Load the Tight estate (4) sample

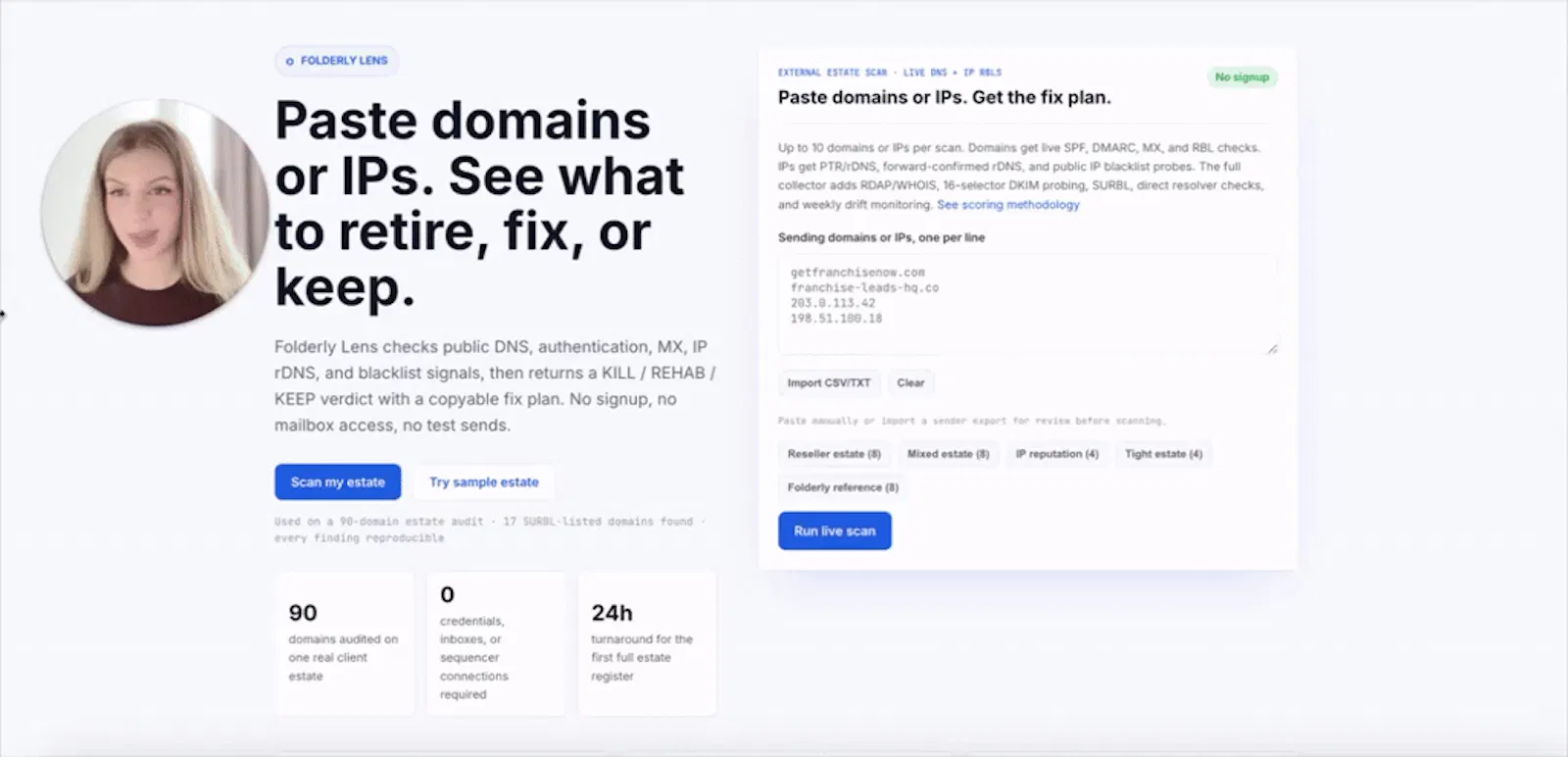click(x=1163, y=454)
